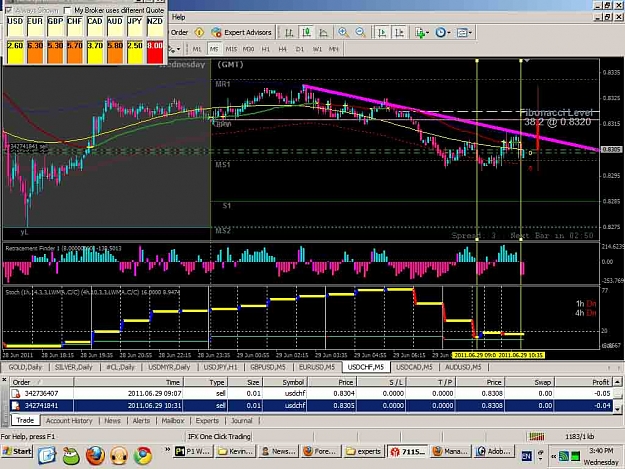
Task: Switch to Mailbox terminal tab
Action: point(173,420)
